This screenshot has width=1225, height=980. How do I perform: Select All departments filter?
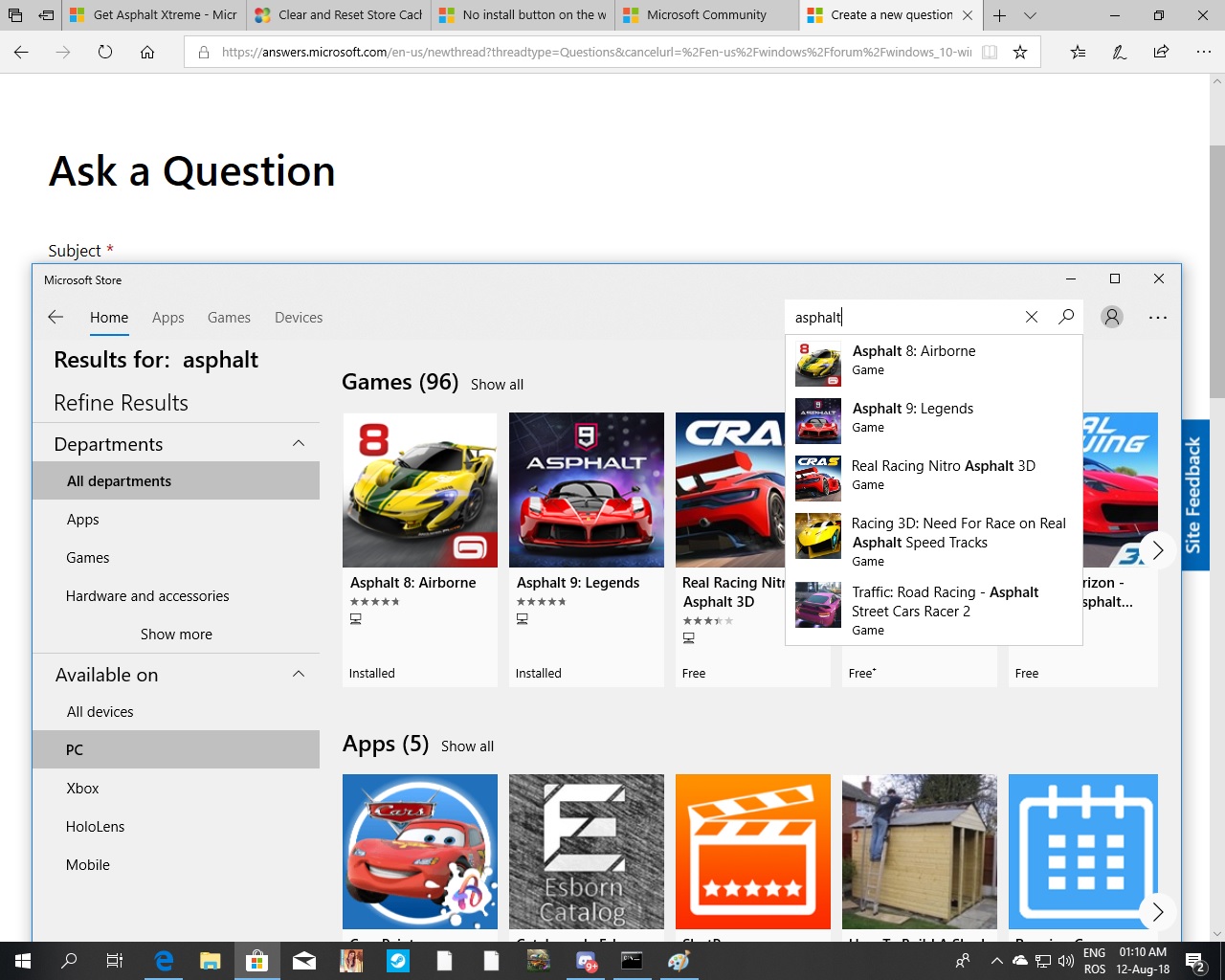(x=176, y=481)
